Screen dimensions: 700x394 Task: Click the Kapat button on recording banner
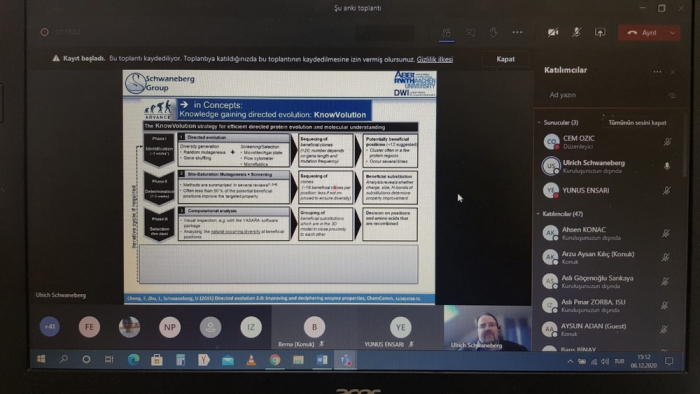505,59
